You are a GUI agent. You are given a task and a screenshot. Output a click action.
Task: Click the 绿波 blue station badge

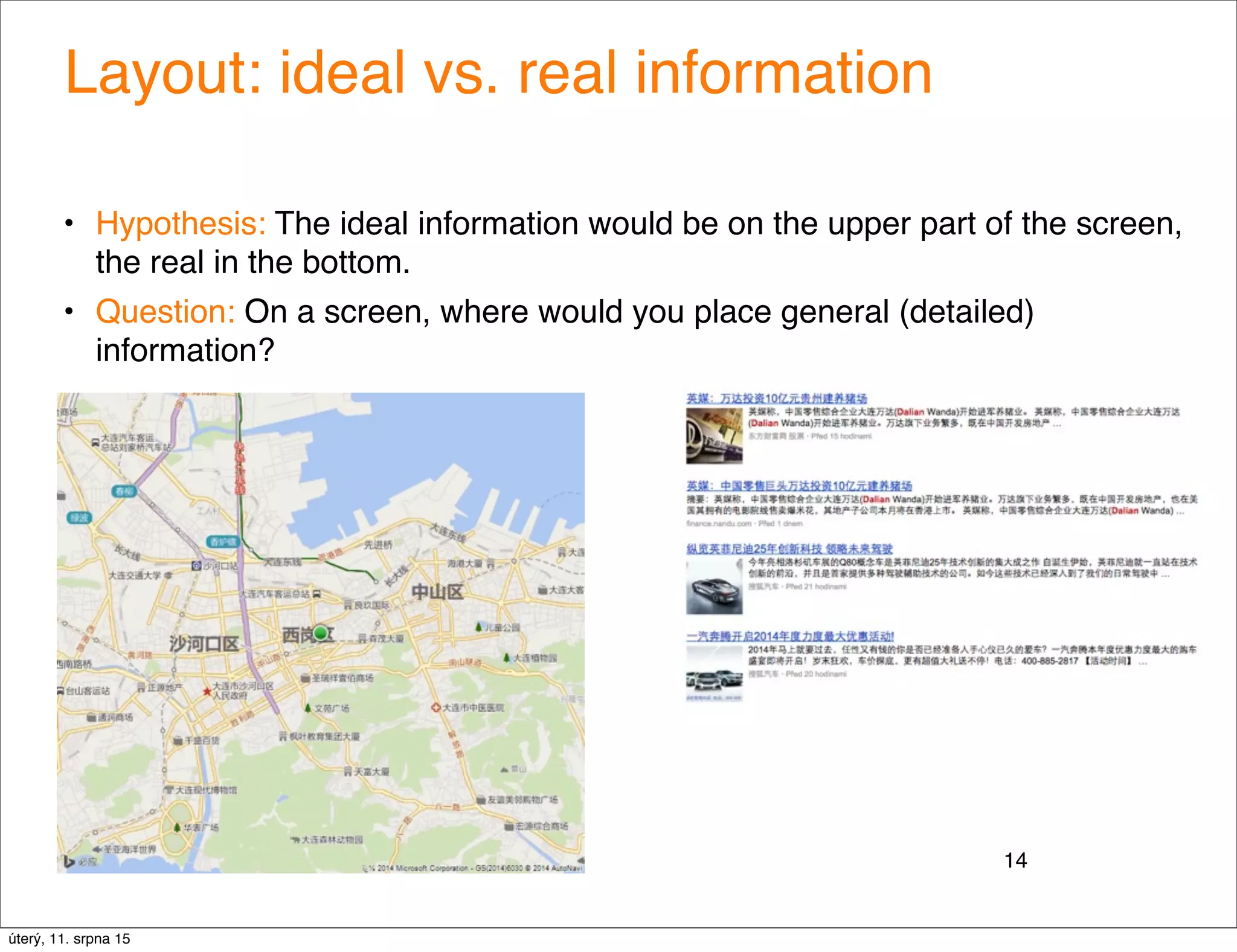click(x=79, y=518)
